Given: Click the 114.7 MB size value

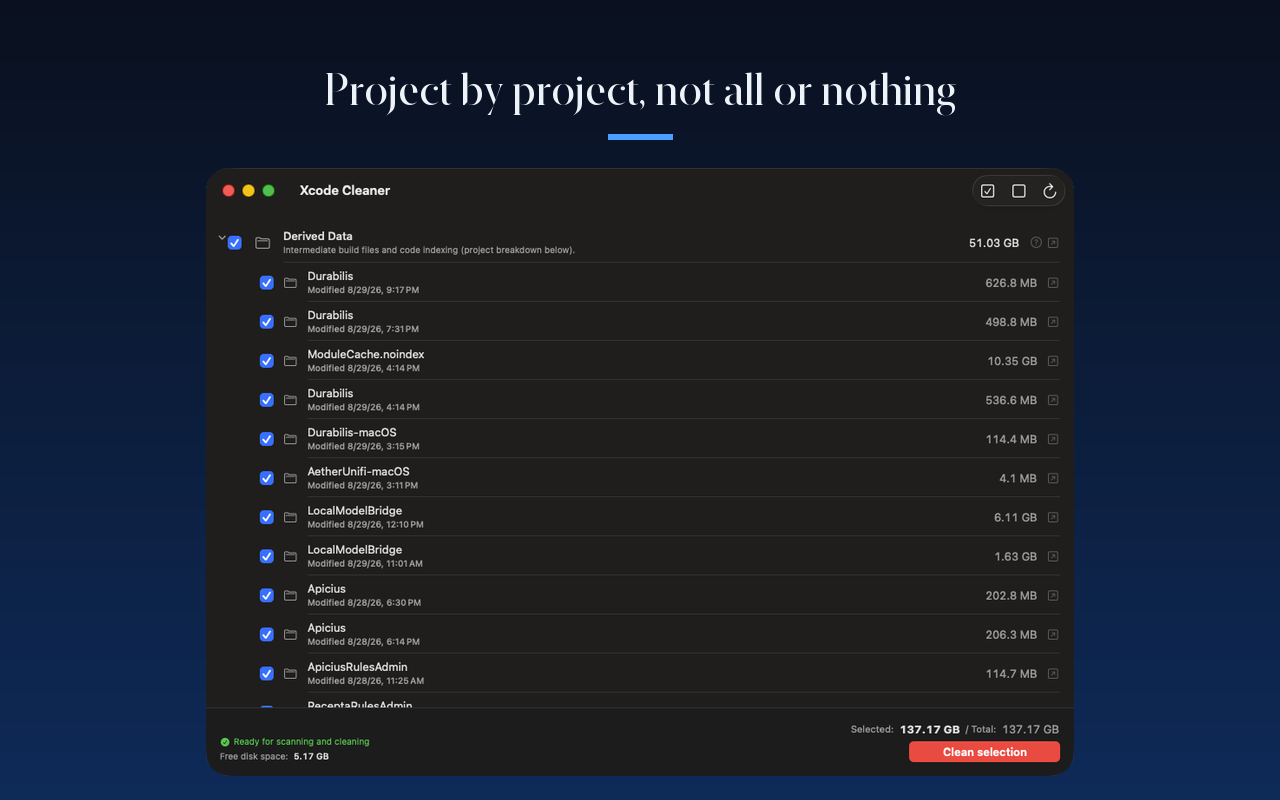Looking at the screenshot, I should [x=1011, y=673].
